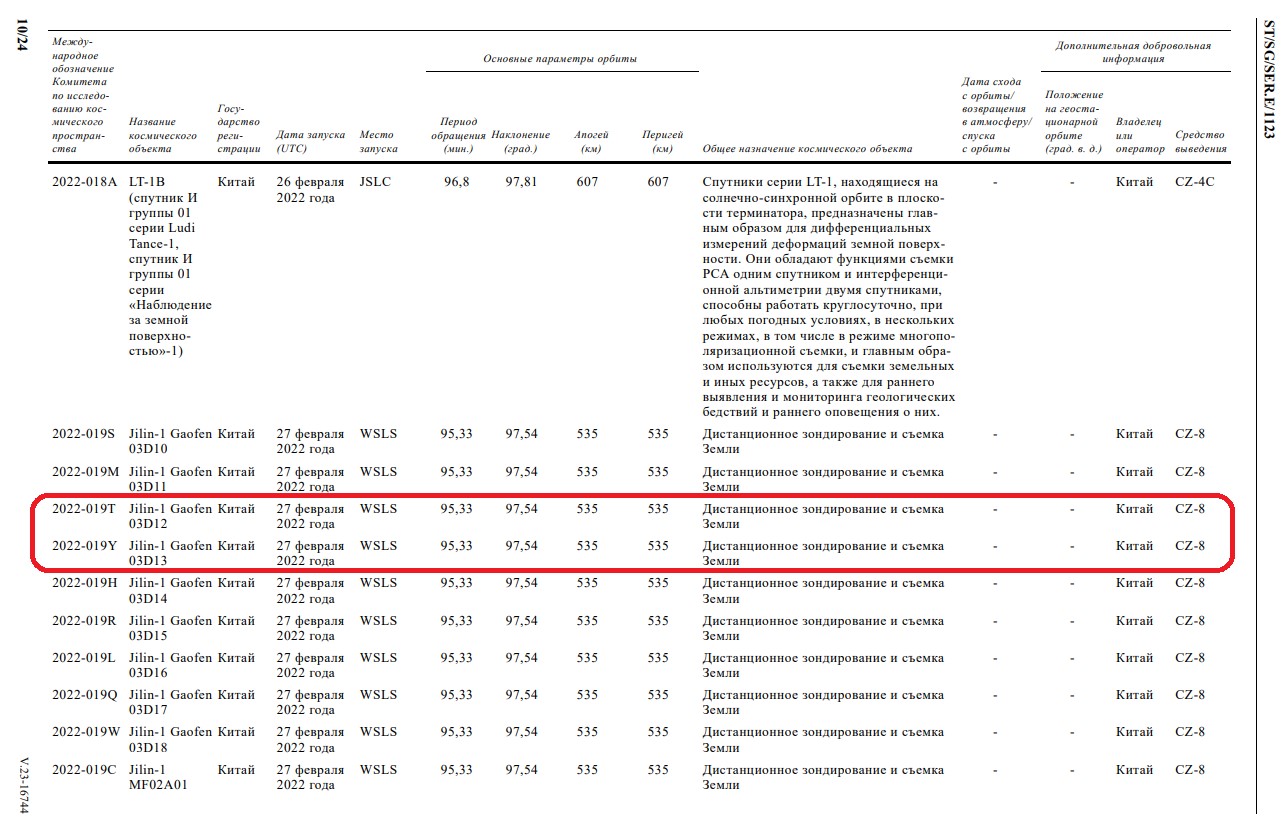This screenshot has width=1283, height=824.
Task: Select the name Jilin-1 Gaofen 03D14
Action: [171, 590]
